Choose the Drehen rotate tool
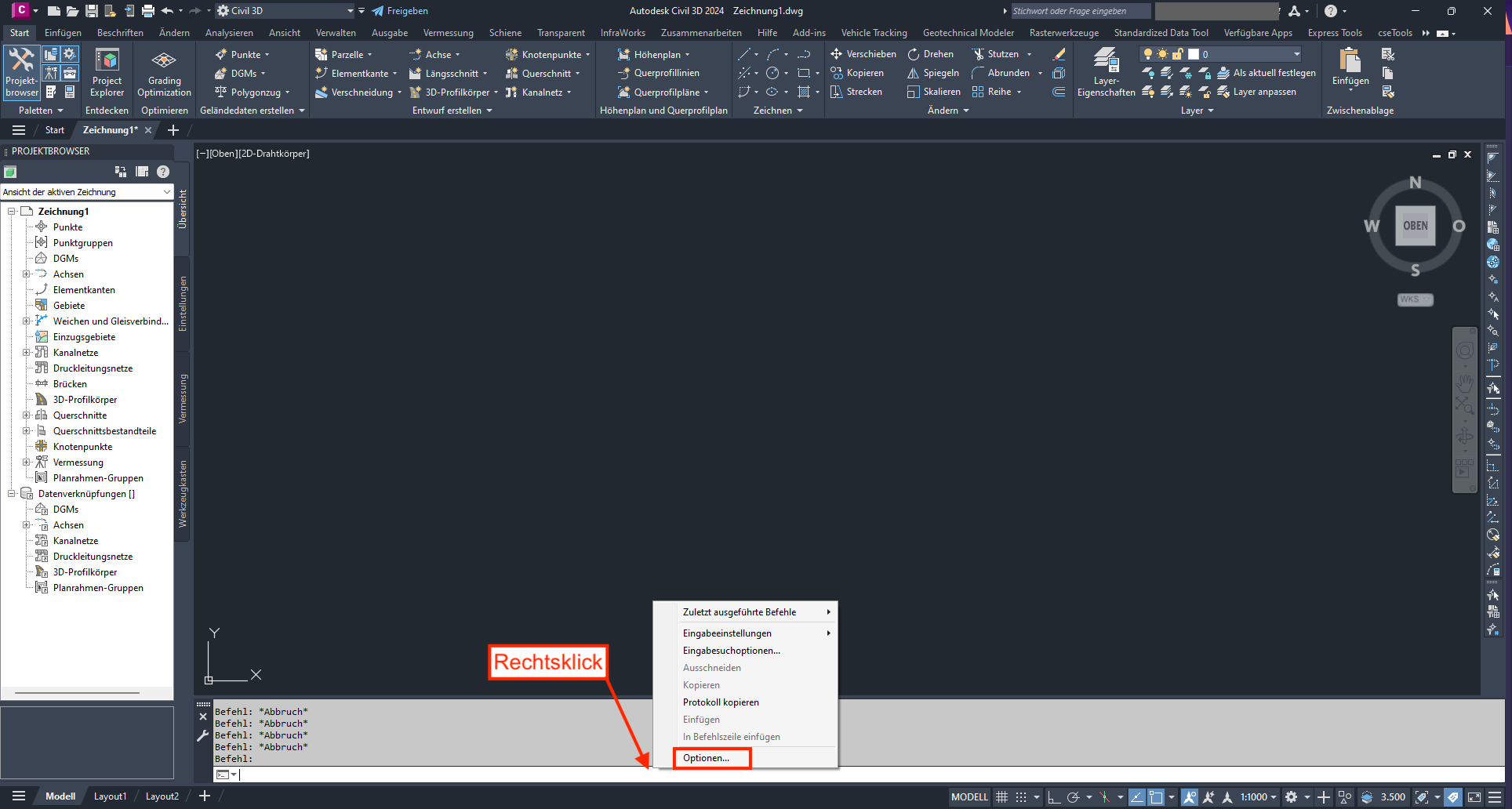1512x809 pixels. [930, 54]
